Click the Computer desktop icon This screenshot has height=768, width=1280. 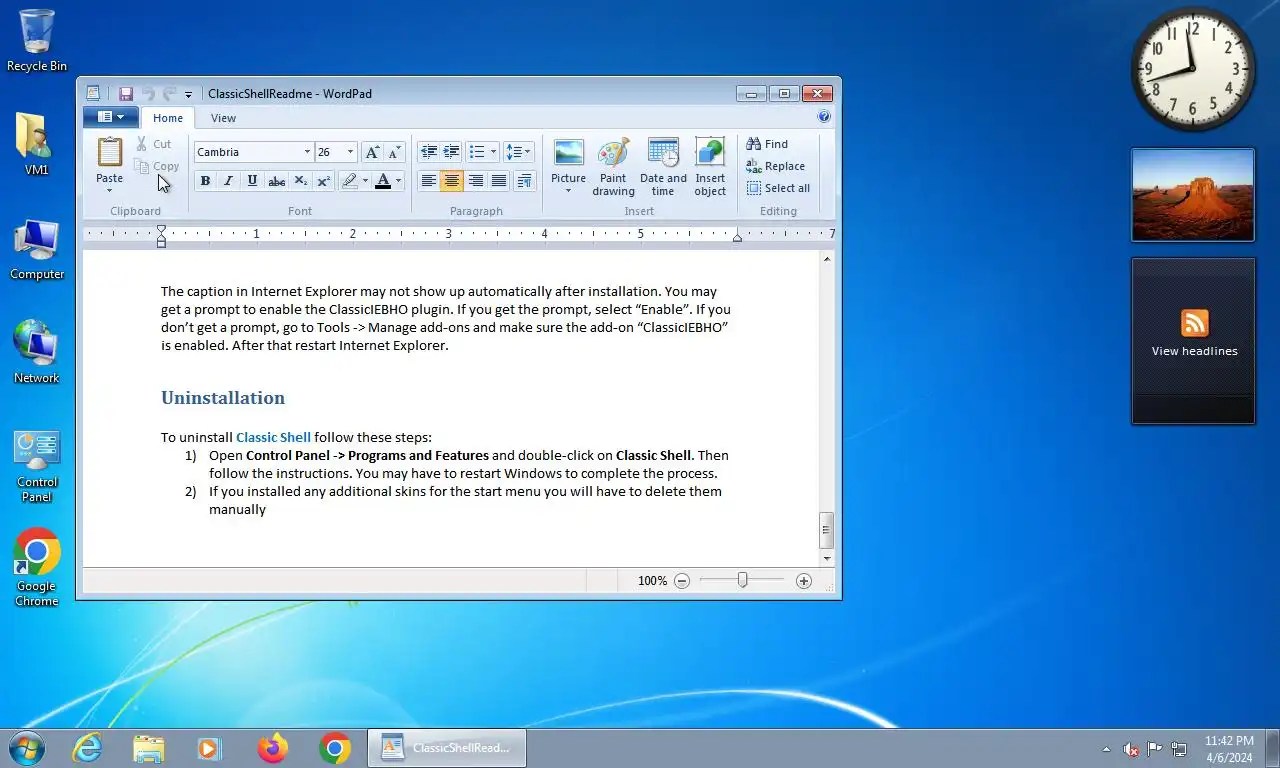pyautogui.click(x=37, y=250)
